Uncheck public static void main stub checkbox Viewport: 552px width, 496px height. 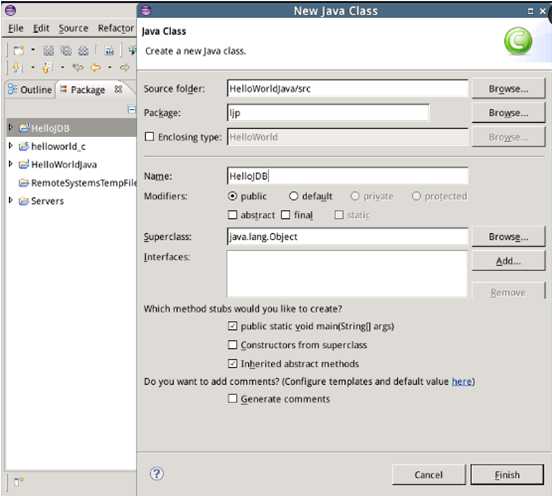232,326
